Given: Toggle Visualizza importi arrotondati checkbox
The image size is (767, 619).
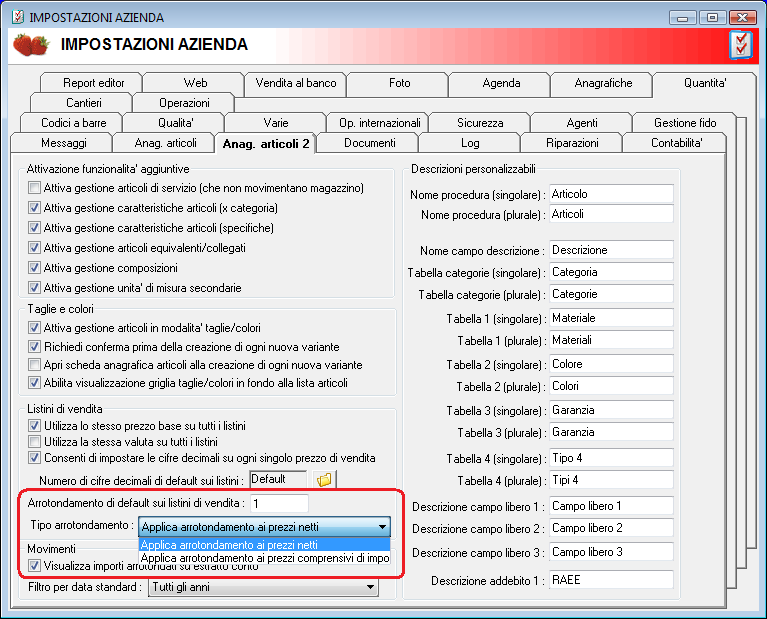Looking at the screenshot, I should [34, 566].
